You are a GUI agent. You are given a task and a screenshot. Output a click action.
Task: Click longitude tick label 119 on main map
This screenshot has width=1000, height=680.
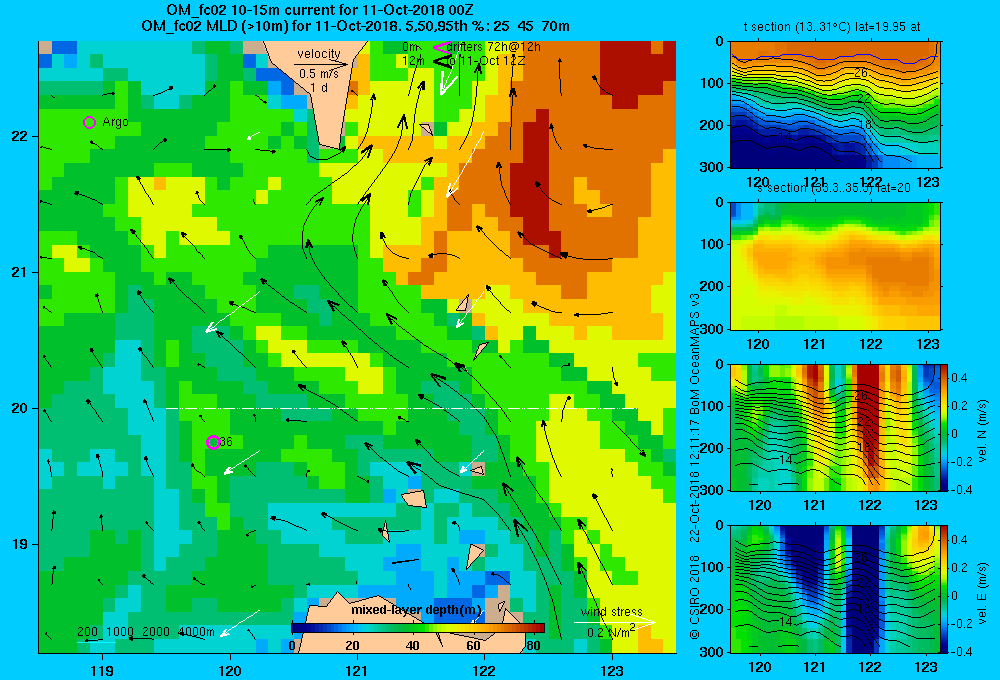(103, 670)
